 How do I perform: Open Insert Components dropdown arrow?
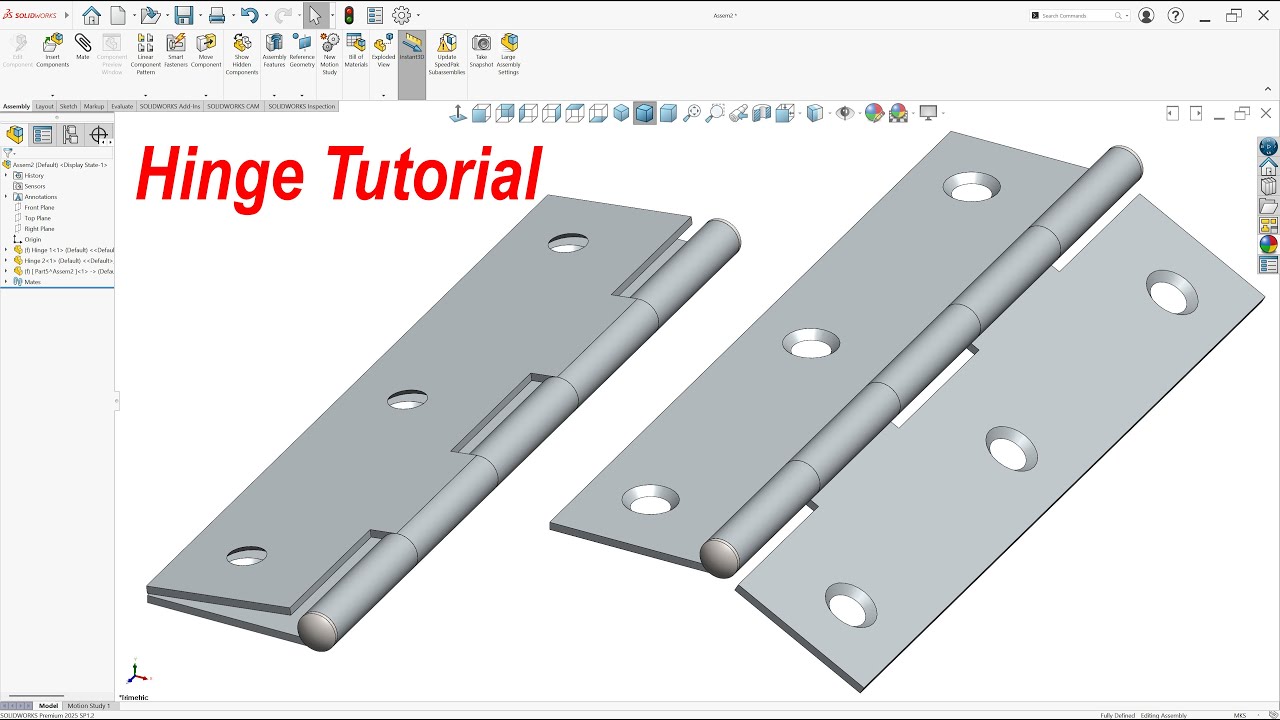[x=53, y=96]
